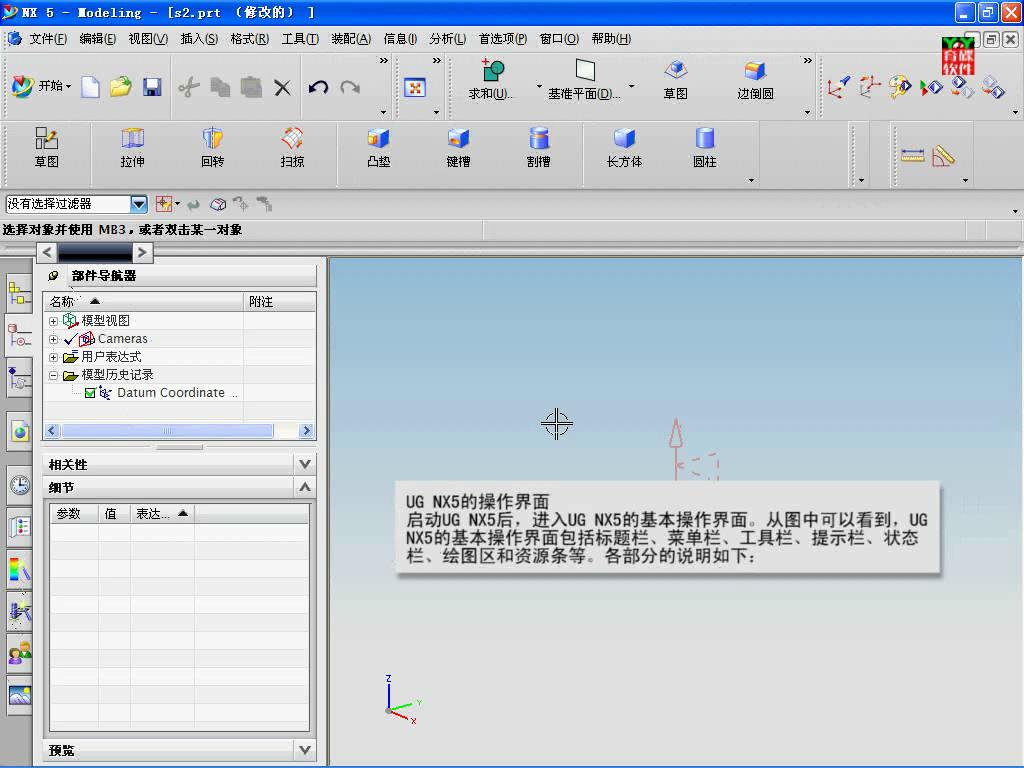
Task: Select the Datum Coordinate tree item
Action: point(171,393)
